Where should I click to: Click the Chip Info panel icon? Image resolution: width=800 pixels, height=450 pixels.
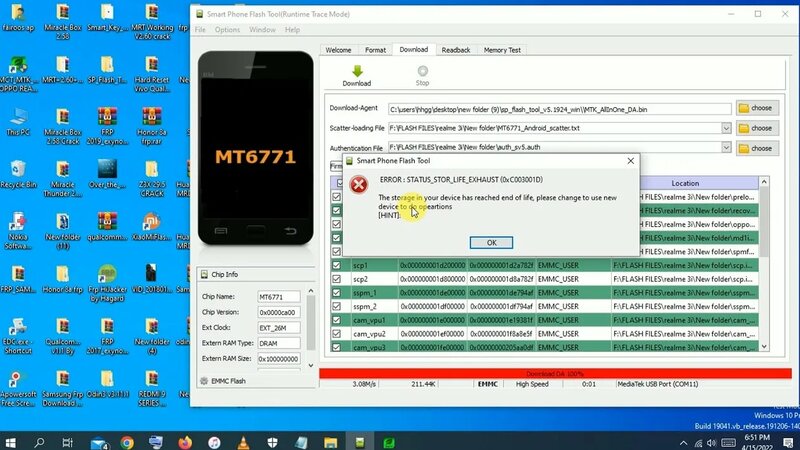point(204,274)
